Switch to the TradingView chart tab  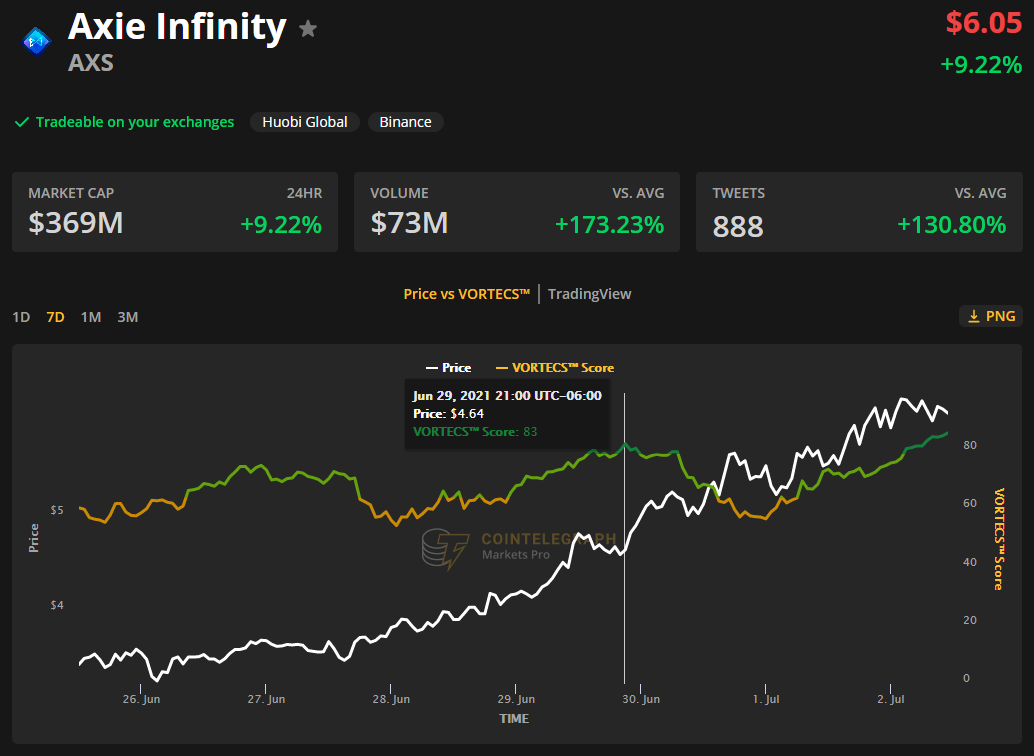589,294
